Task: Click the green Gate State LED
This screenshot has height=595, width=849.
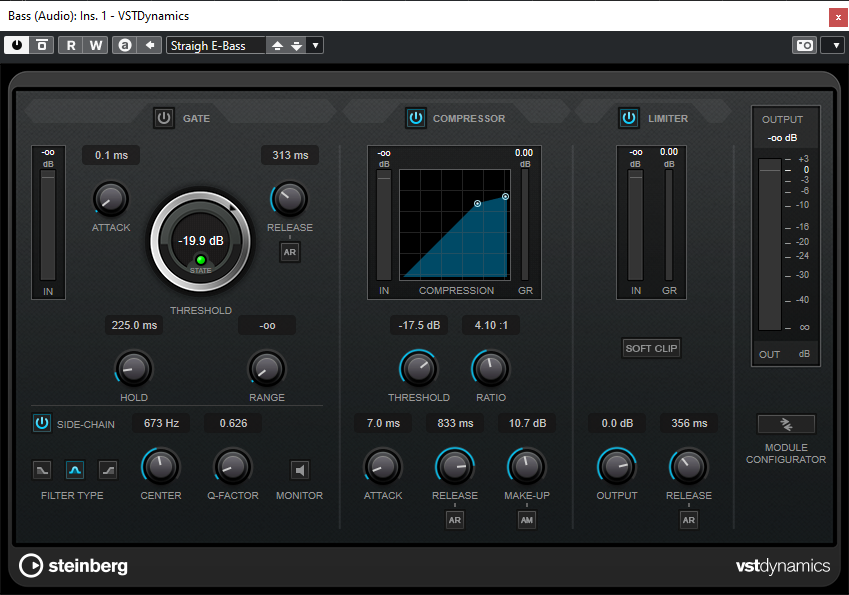Action: pos(200,260)
